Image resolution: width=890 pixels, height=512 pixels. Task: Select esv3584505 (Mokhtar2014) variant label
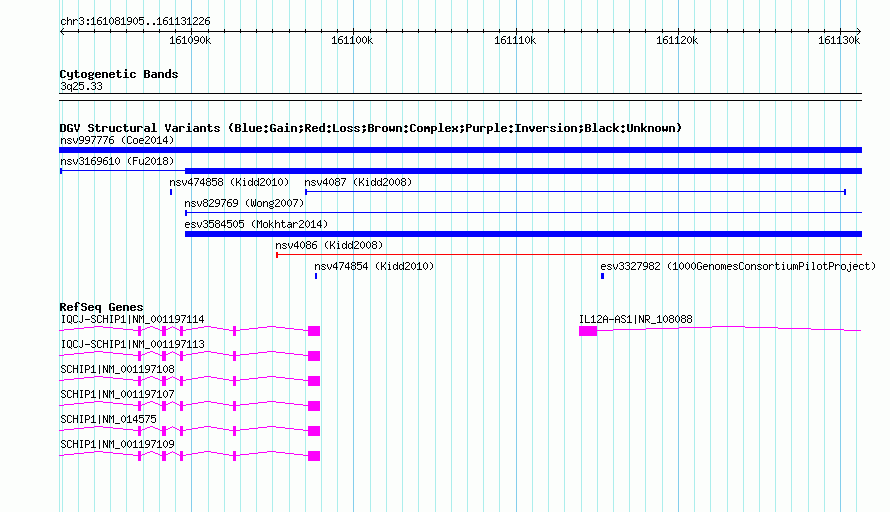pyautogui.click(x=256, y=224)
